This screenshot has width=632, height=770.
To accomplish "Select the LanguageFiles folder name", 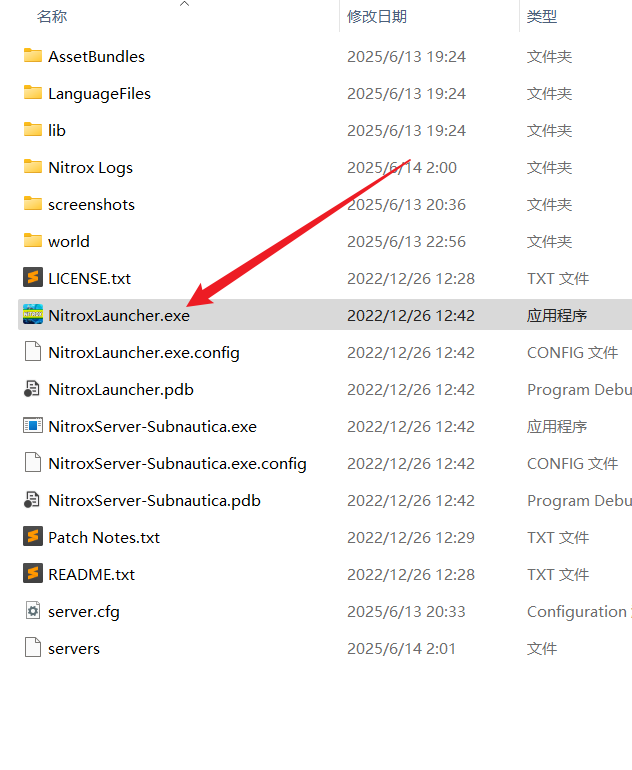I will tap(99, 93).
